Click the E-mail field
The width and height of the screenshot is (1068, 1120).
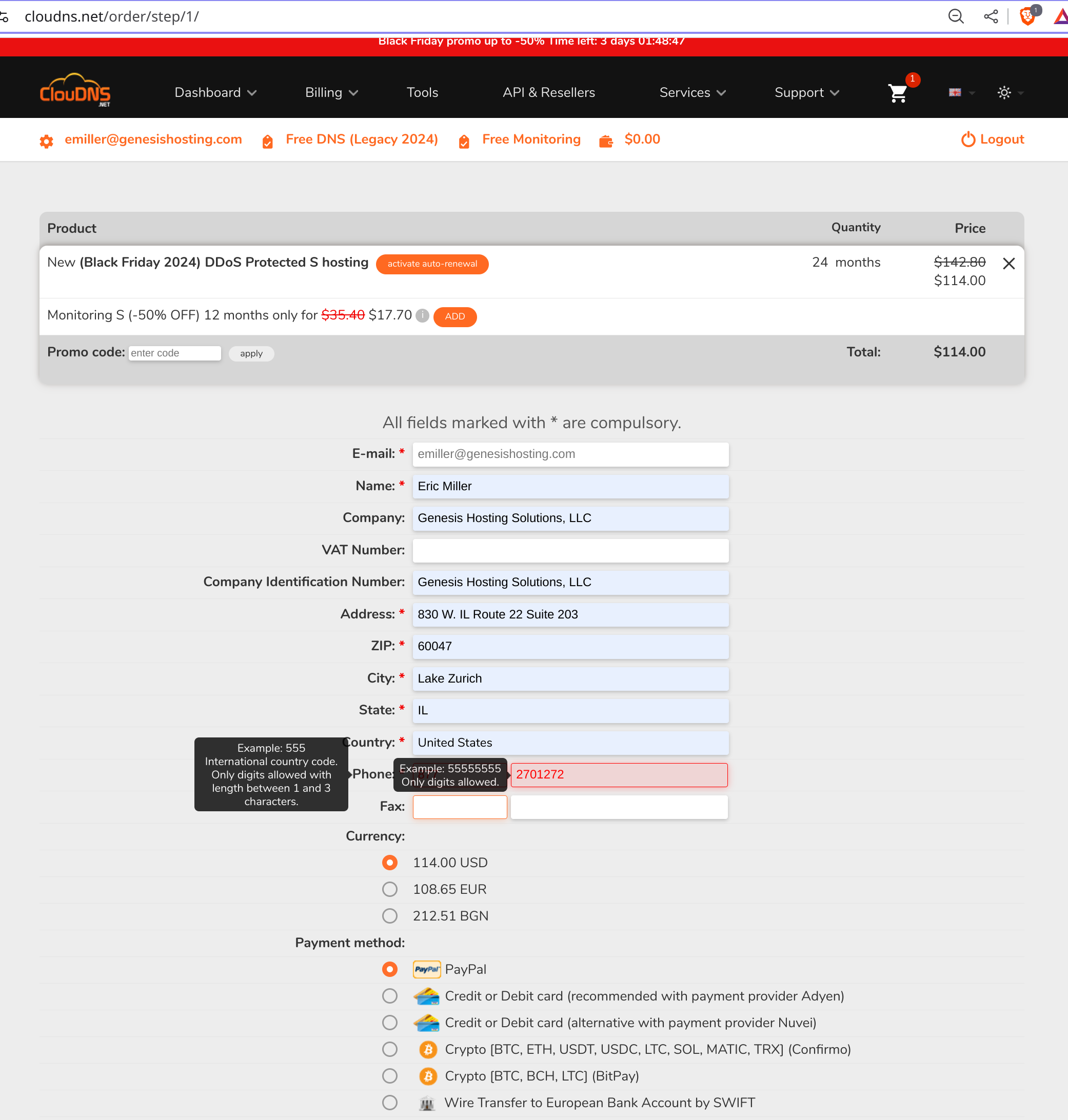click(570, 454)
